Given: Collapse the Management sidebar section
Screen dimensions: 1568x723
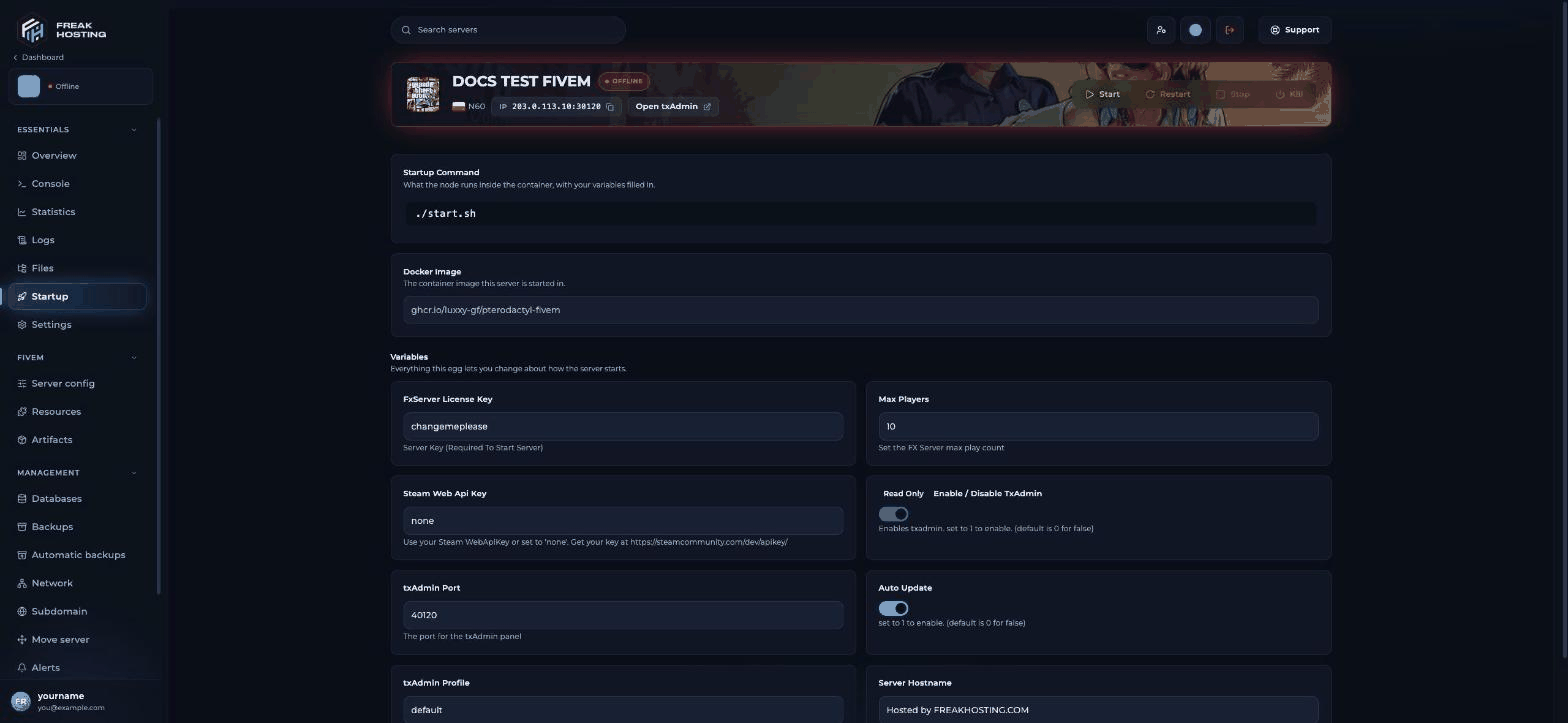Looking at the screenshot, I should coord(134,473).
